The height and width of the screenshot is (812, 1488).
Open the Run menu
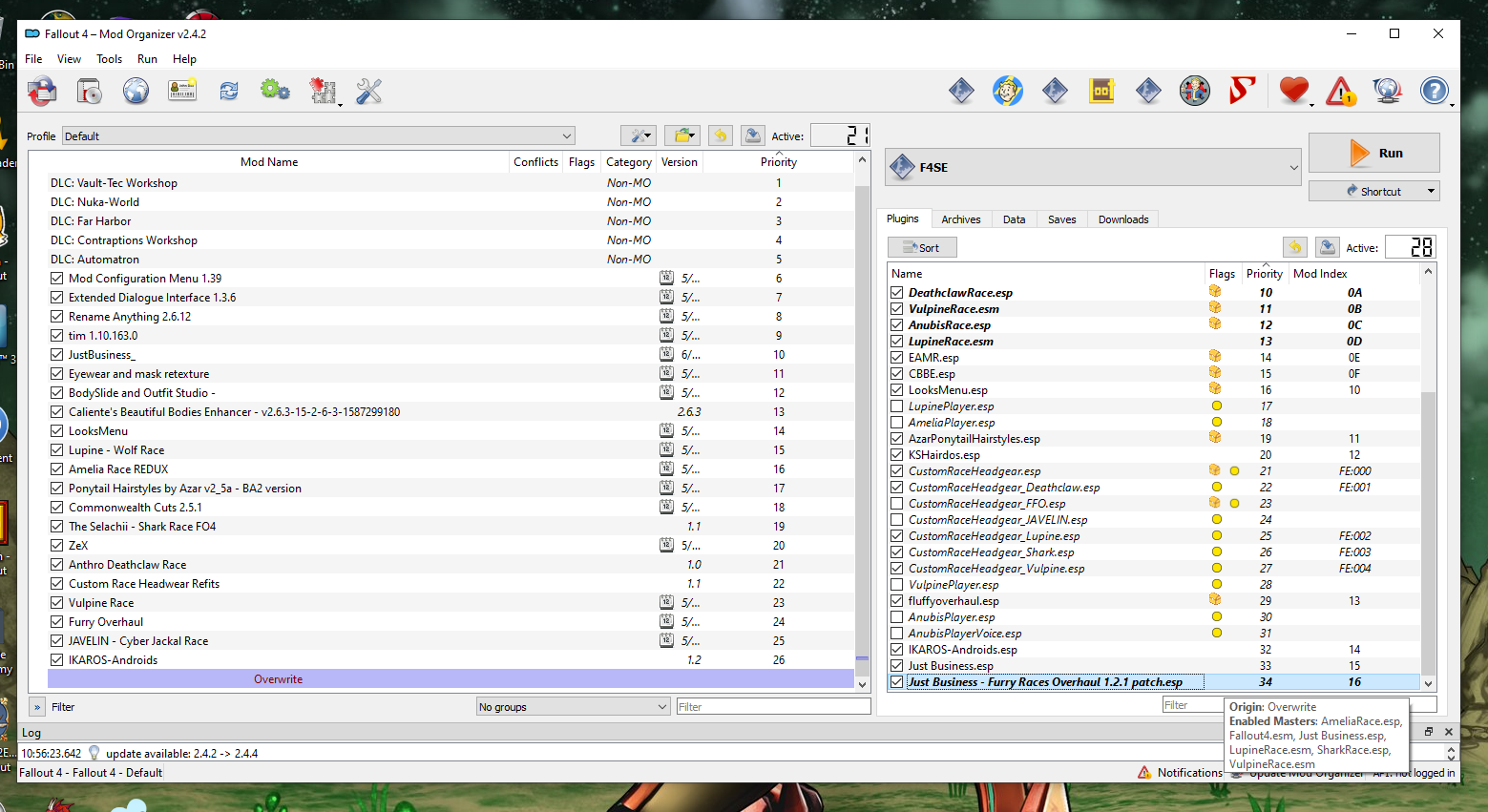click(x=147, y=59)
